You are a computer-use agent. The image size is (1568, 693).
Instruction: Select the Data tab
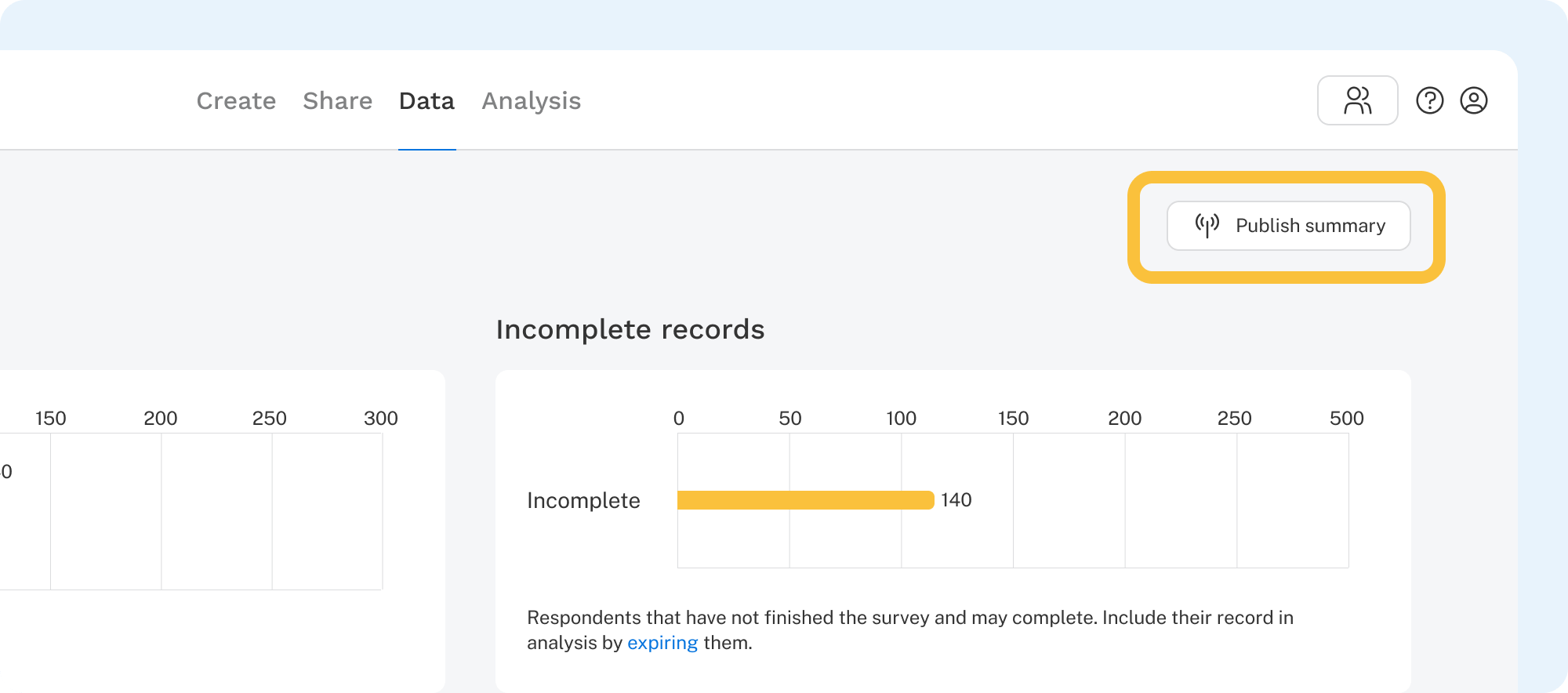point(426,101)
